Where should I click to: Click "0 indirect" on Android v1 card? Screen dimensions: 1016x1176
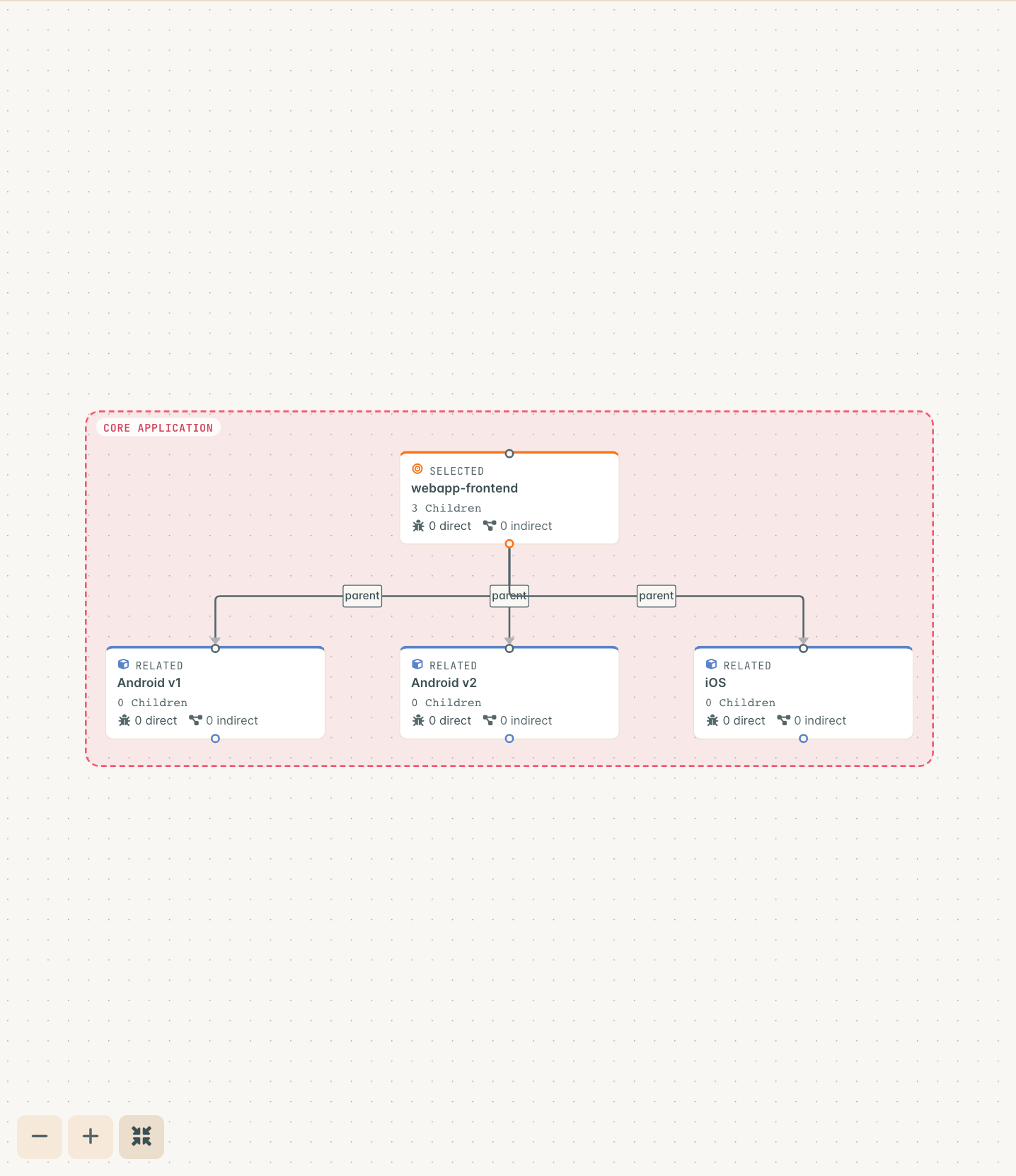click(232, 720)
